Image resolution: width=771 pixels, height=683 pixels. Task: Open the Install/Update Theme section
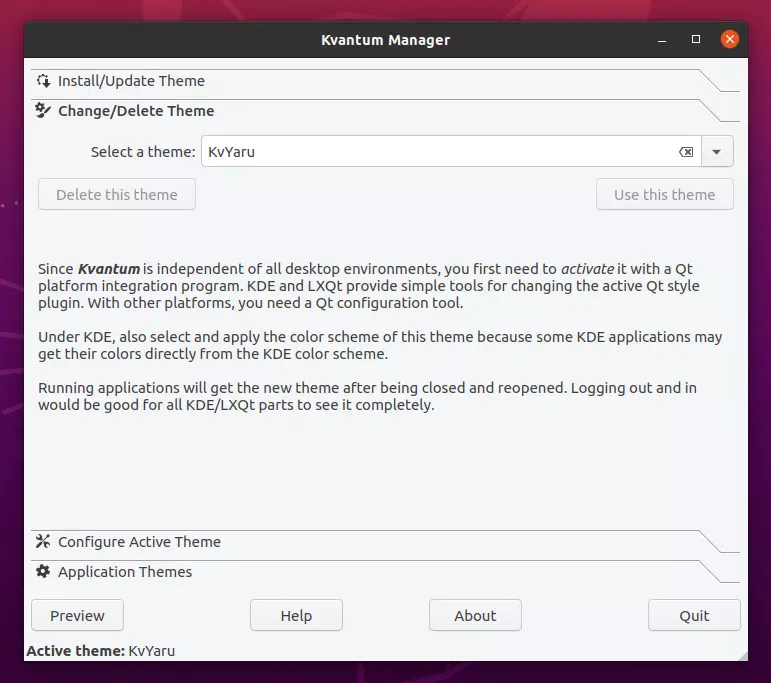click(x=385, y=81)
